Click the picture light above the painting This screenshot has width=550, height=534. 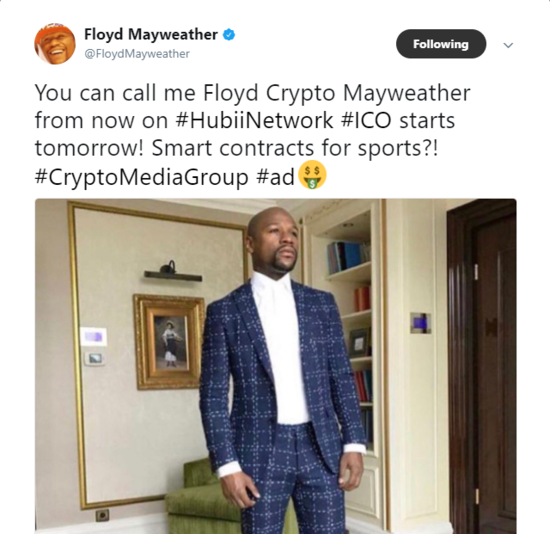[x=172, y=272]
